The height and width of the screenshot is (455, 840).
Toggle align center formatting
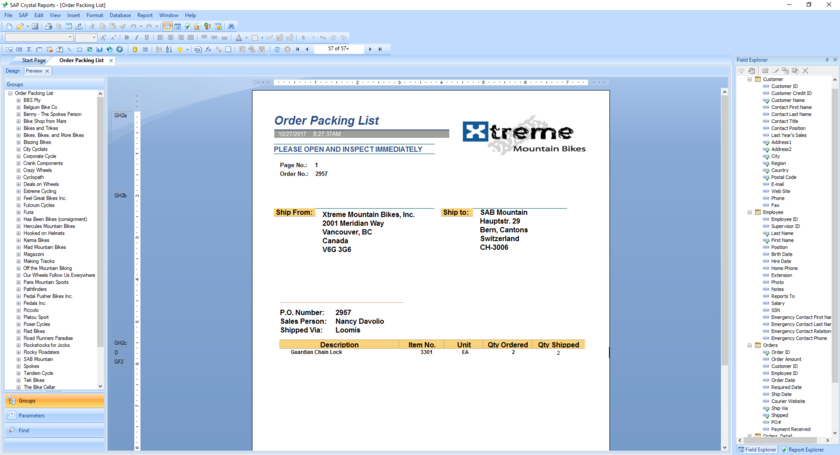tap(170, 38)
